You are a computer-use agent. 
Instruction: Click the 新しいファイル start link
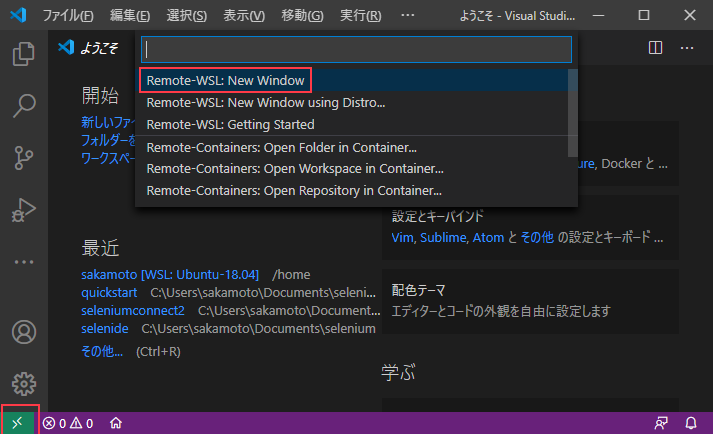tap(108, 122)
